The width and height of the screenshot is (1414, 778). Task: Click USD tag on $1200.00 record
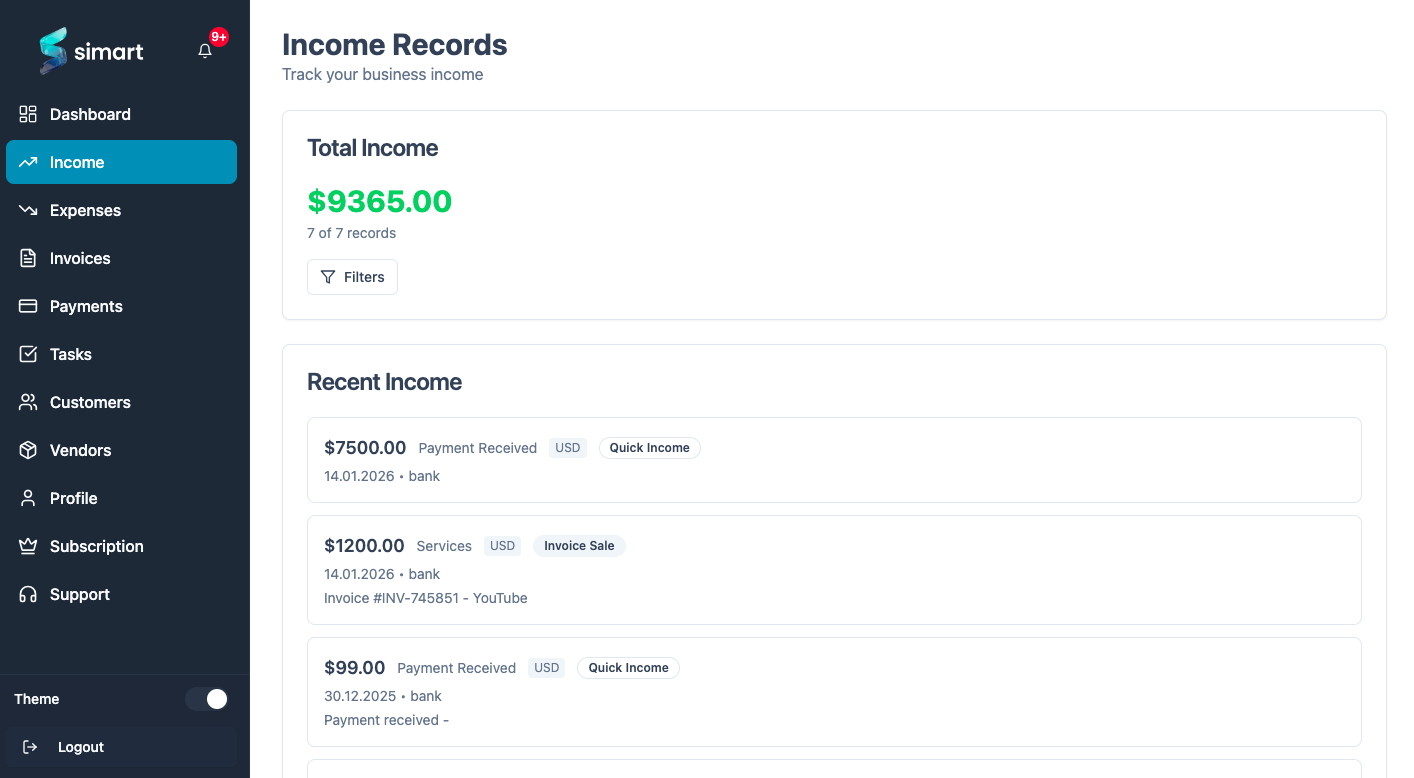click(x=503, y=546)
